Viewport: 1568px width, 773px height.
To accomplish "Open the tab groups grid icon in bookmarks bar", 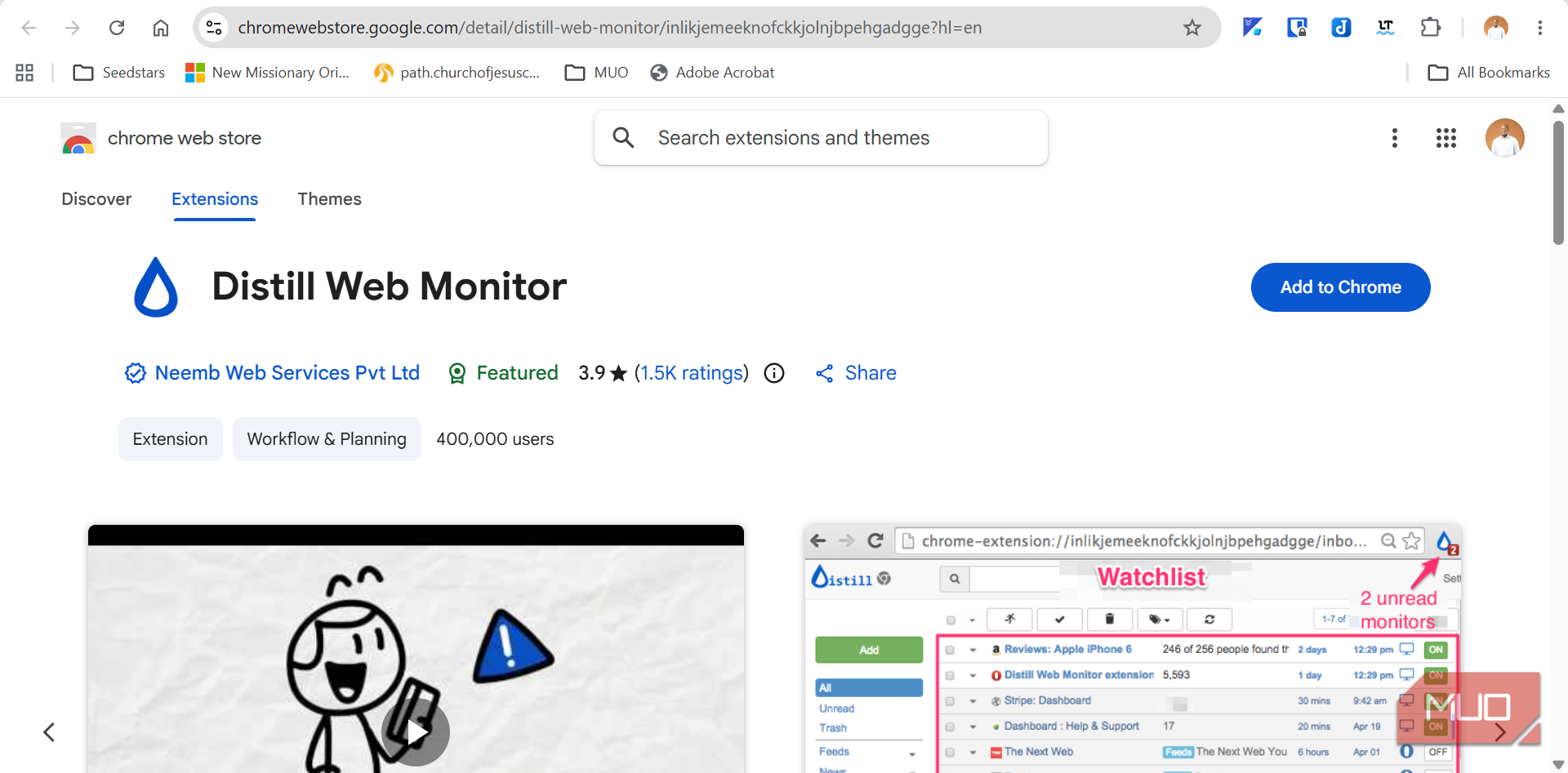I will 24,73.
